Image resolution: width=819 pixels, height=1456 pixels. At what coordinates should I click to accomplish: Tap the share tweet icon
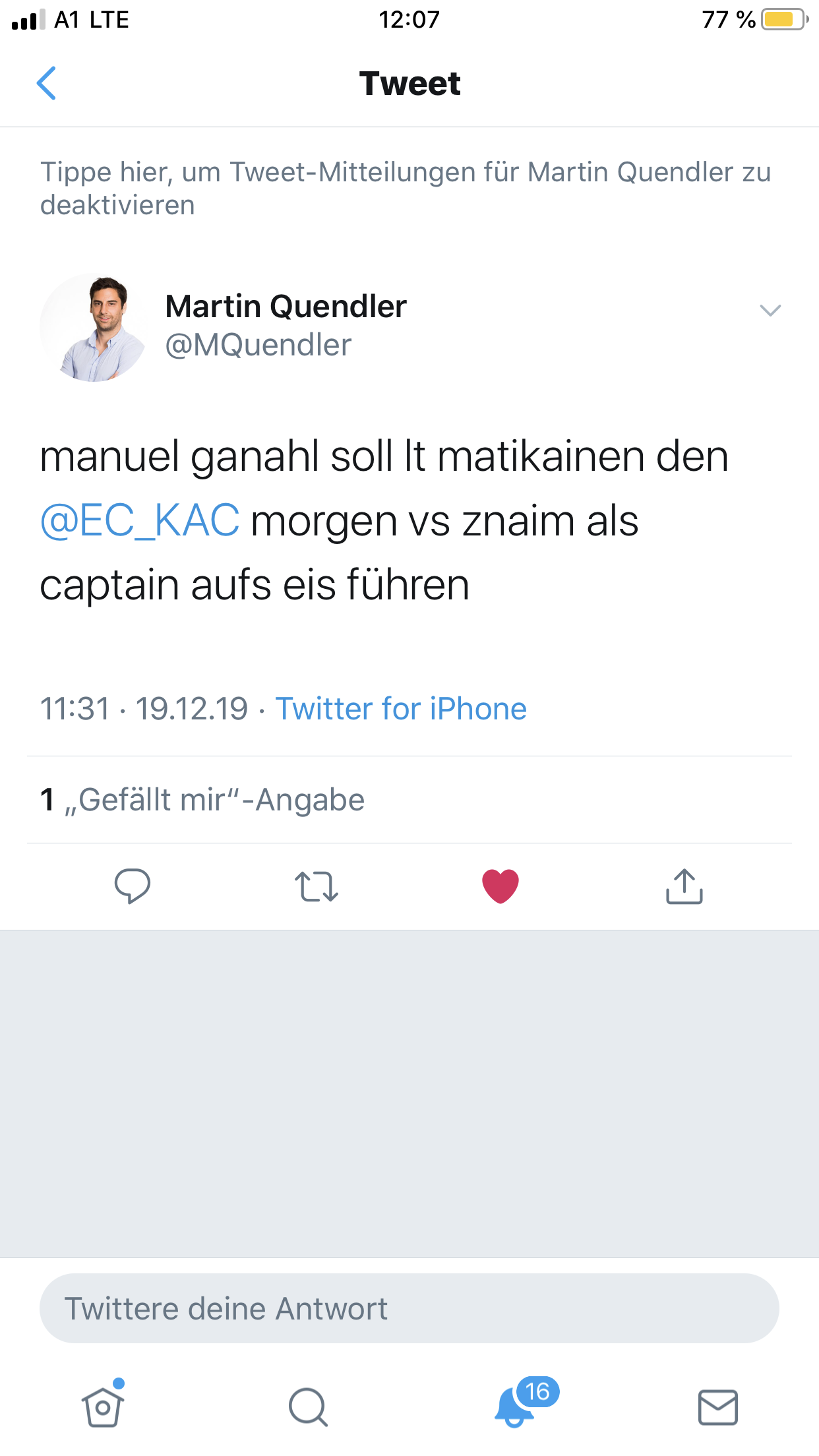[684, 886]
